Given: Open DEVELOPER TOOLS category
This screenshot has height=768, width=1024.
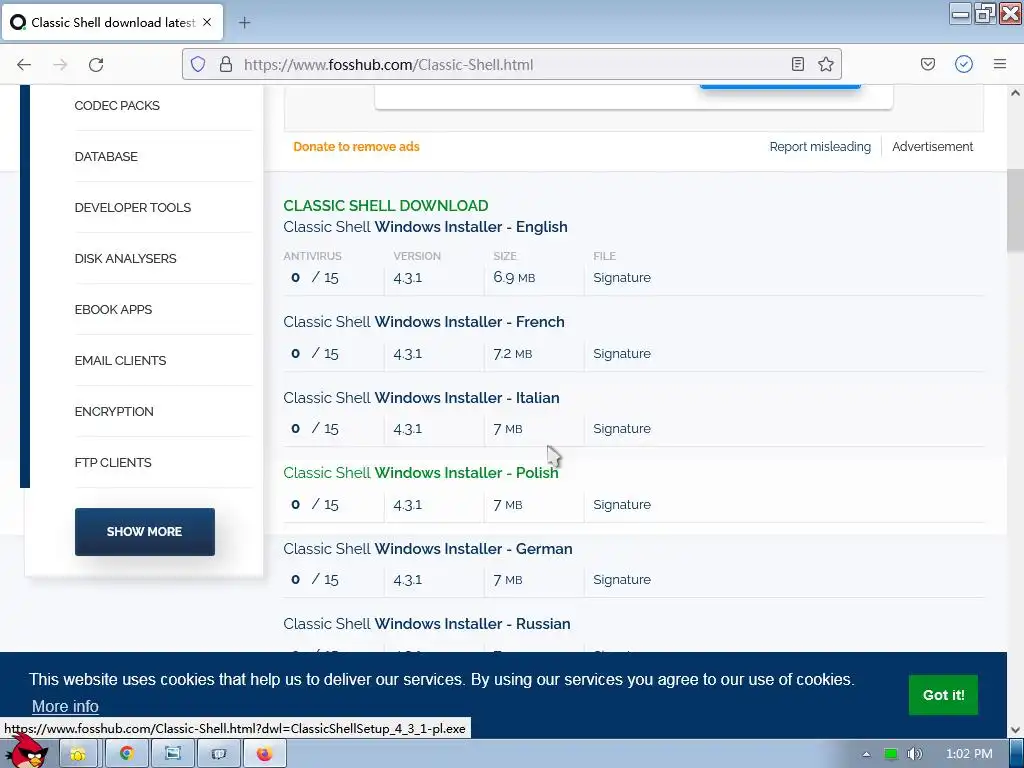Looking at the screenshot, I should click(x=133, y=208).
